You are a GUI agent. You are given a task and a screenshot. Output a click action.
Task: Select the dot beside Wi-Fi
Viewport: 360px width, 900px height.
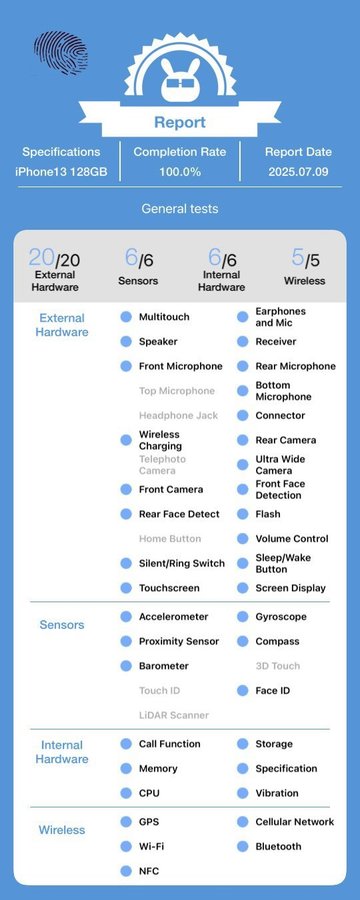point(126,846)
